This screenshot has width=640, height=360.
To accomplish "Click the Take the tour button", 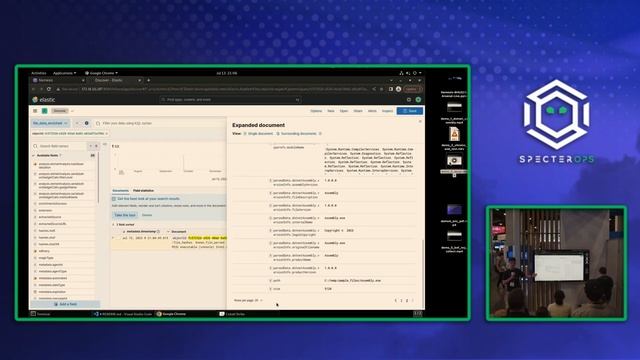I will [x=125, y=215].
